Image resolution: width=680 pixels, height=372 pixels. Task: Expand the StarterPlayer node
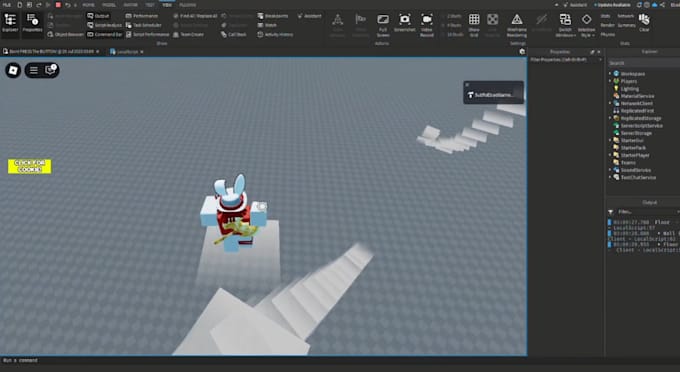[x=610, y=155]
